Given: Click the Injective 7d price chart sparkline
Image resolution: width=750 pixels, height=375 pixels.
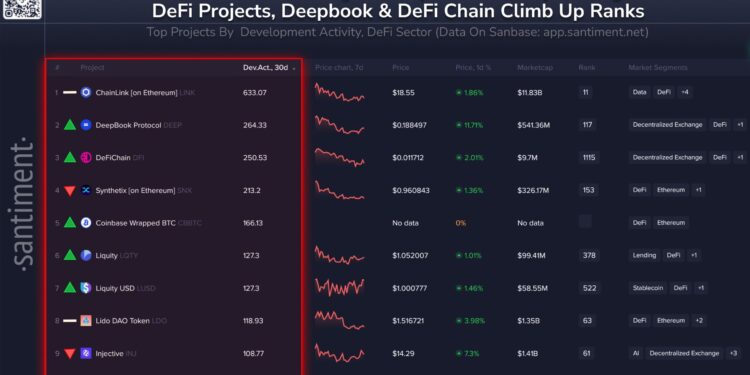Looking at the screenshot, I should pos(339,353).
